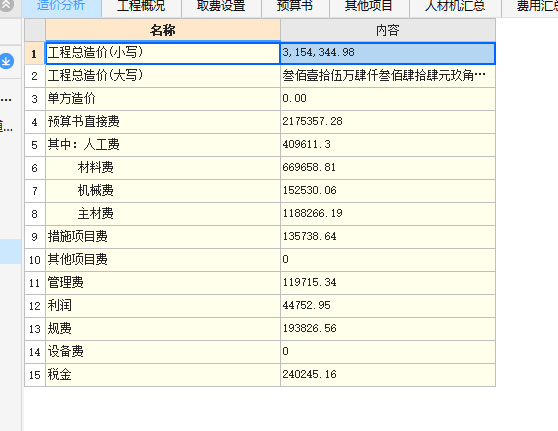Click row header number 15

(35, 375)
